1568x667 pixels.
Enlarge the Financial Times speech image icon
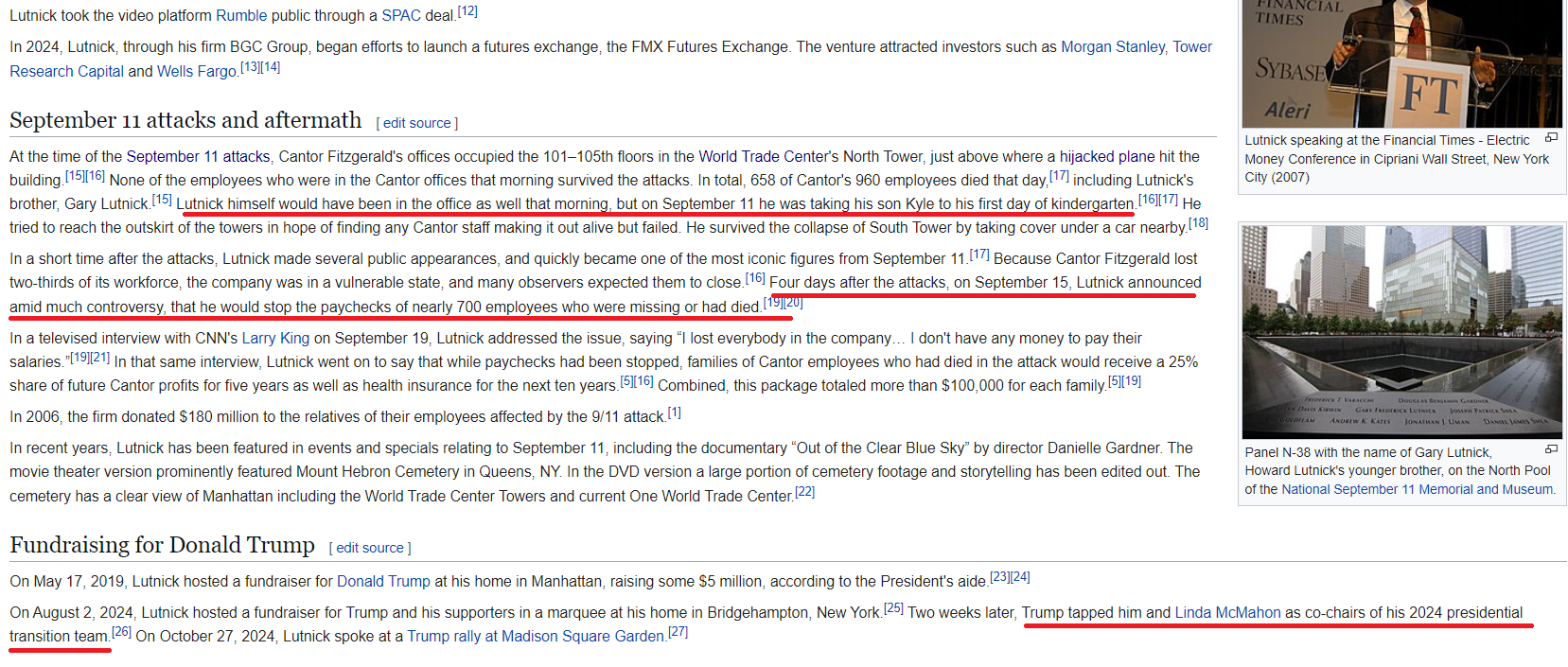coord(1551,138)
